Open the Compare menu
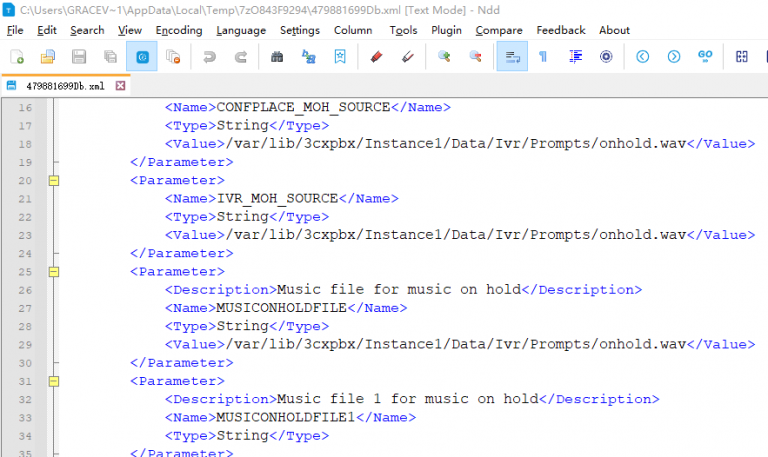768x457 pixels. click(498, 30)
